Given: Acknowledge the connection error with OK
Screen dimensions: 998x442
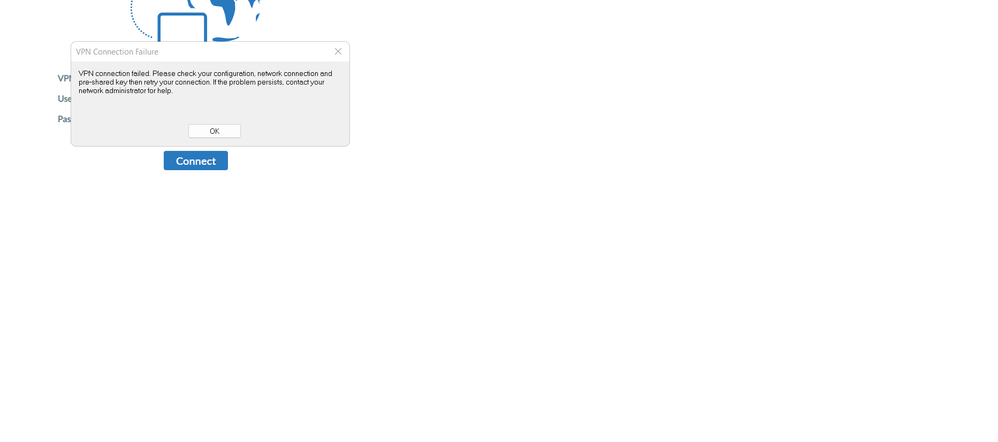Looking at the screenshot, I should point(214,131).
